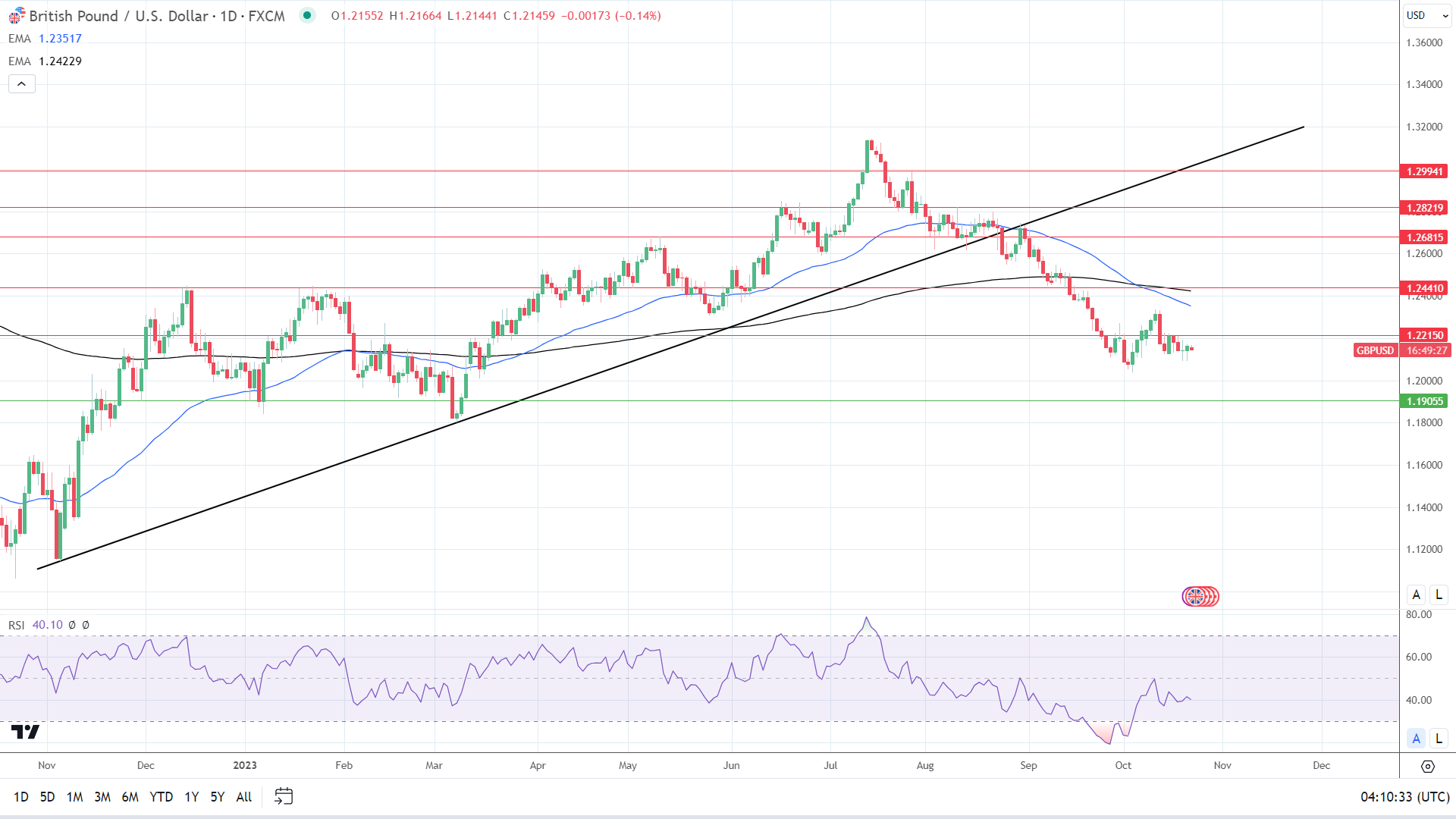The height and width of the screenshot is (819, 1456).
Task: Select the 6M time range
Action: (130, 797)
